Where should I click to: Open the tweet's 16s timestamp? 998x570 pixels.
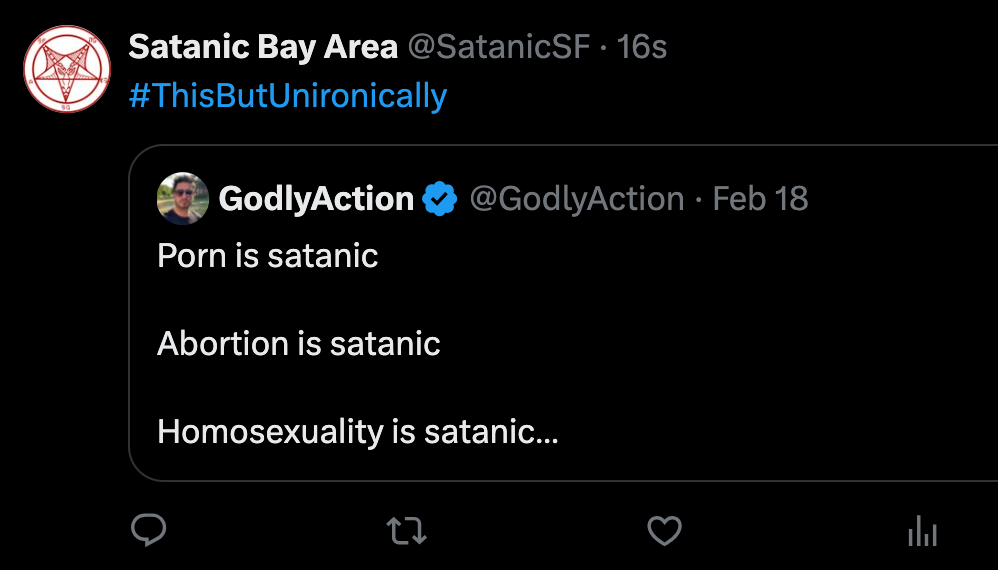tap(642, 47)
